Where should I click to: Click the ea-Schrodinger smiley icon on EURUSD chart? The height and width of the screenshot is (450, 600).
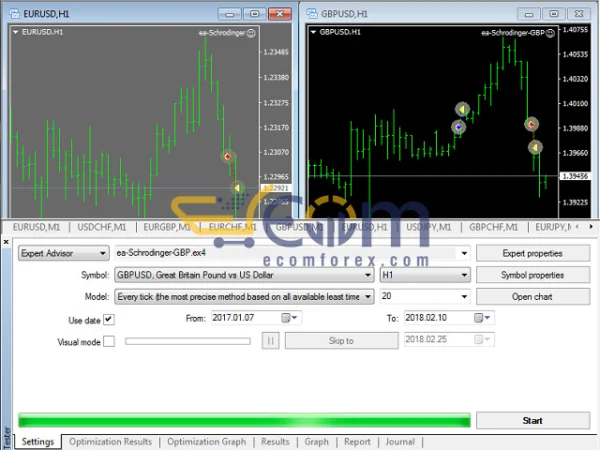251,33
